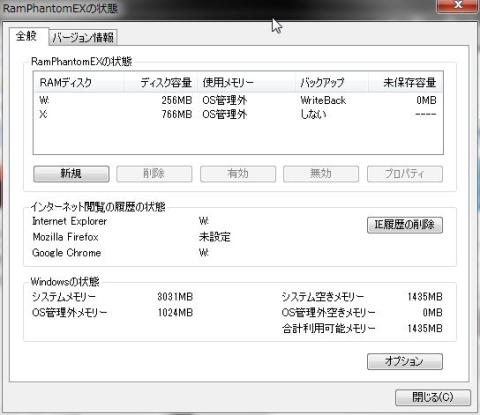
Task: Click the 256MB disk capacity value
Action: (x=177, y=100)
